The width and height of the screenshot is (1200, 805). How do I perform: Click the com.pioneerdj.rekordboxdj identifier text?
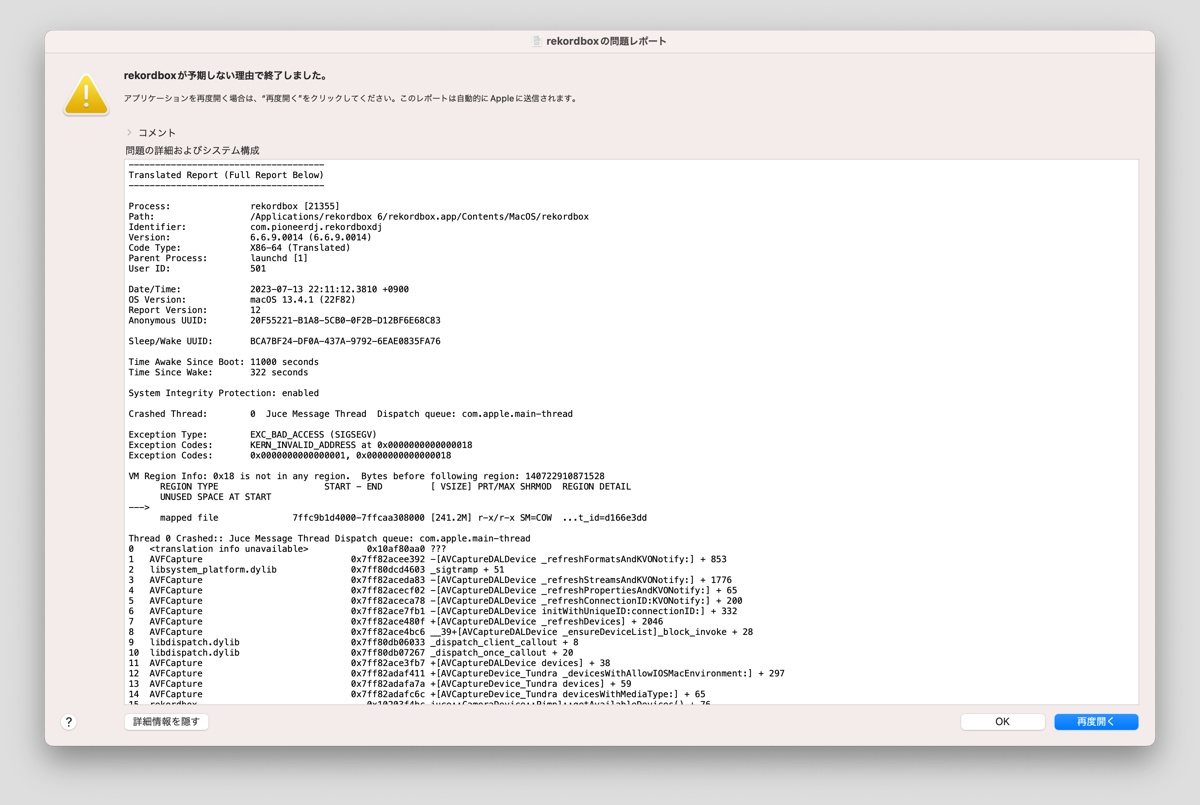(316, 227)
